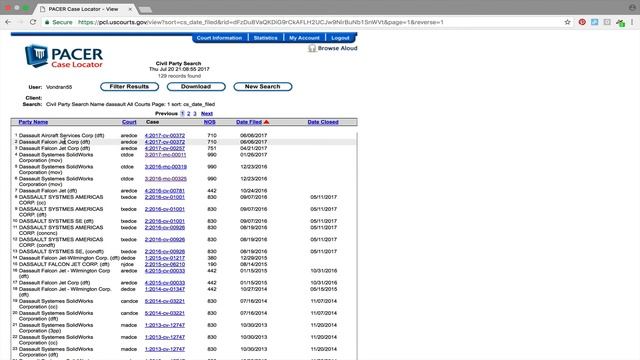640x360 pixels.
Task: Click the red sort arrow by Date Filed
Action: (267, 122)
